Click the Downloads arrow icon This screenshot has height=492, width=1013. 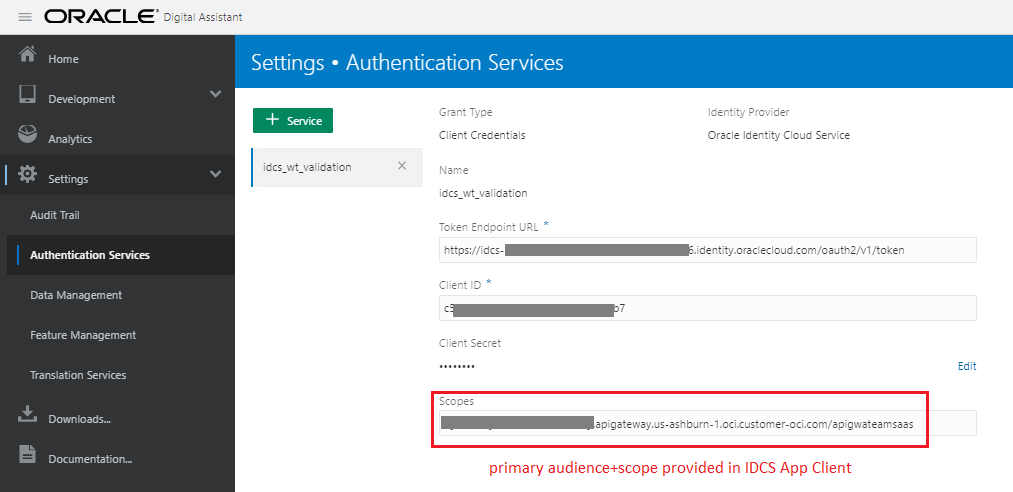pyautogui.click(x=28, y=414)
